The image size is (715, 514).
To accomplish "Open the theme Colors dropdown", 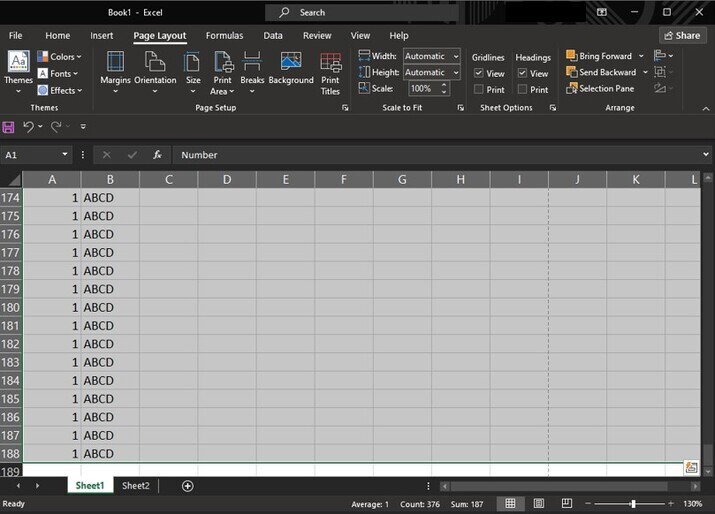I will coord(61,57).
